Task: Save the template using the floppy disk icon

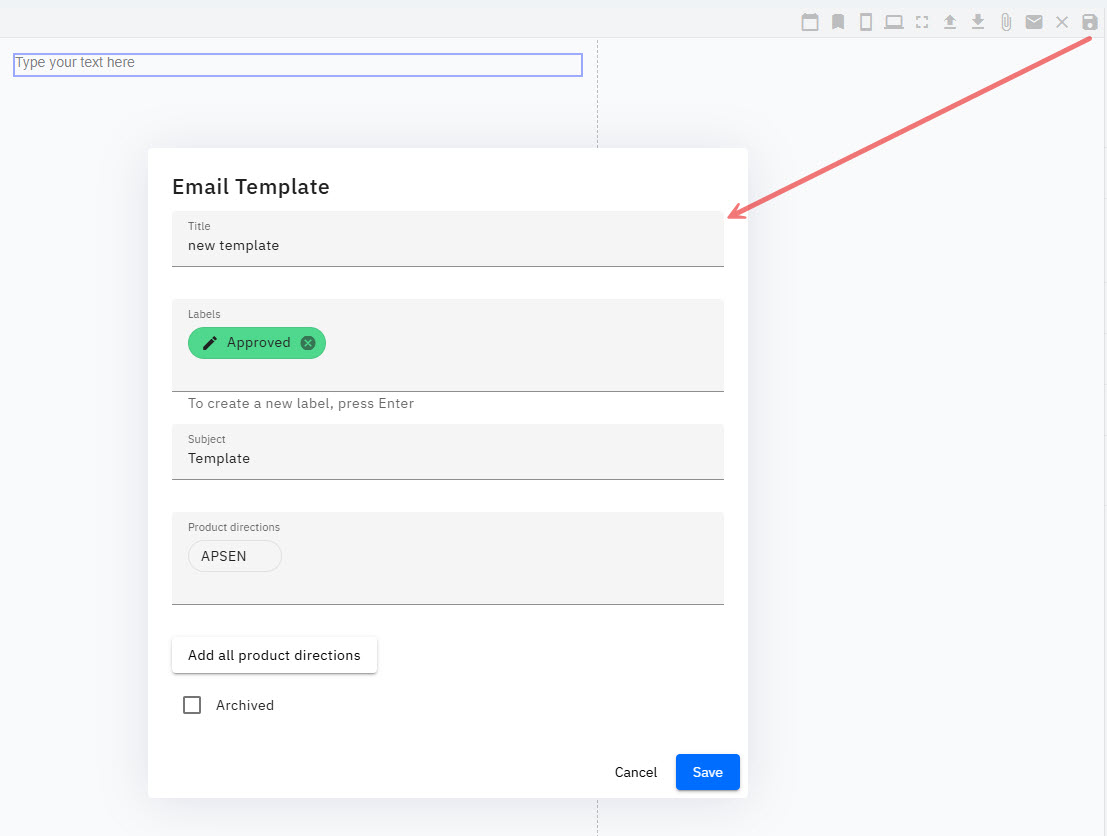Action: pos(1089,21)
